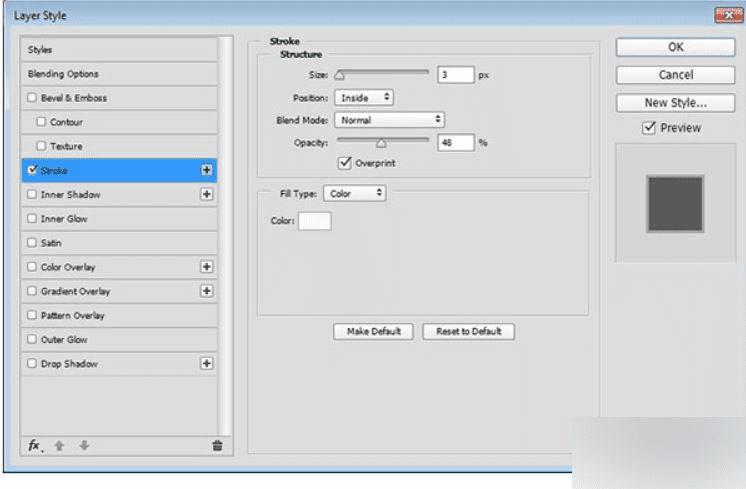746x489 pixels.
Task: Select the Outer Glow effect row
Action: (119, 339)
